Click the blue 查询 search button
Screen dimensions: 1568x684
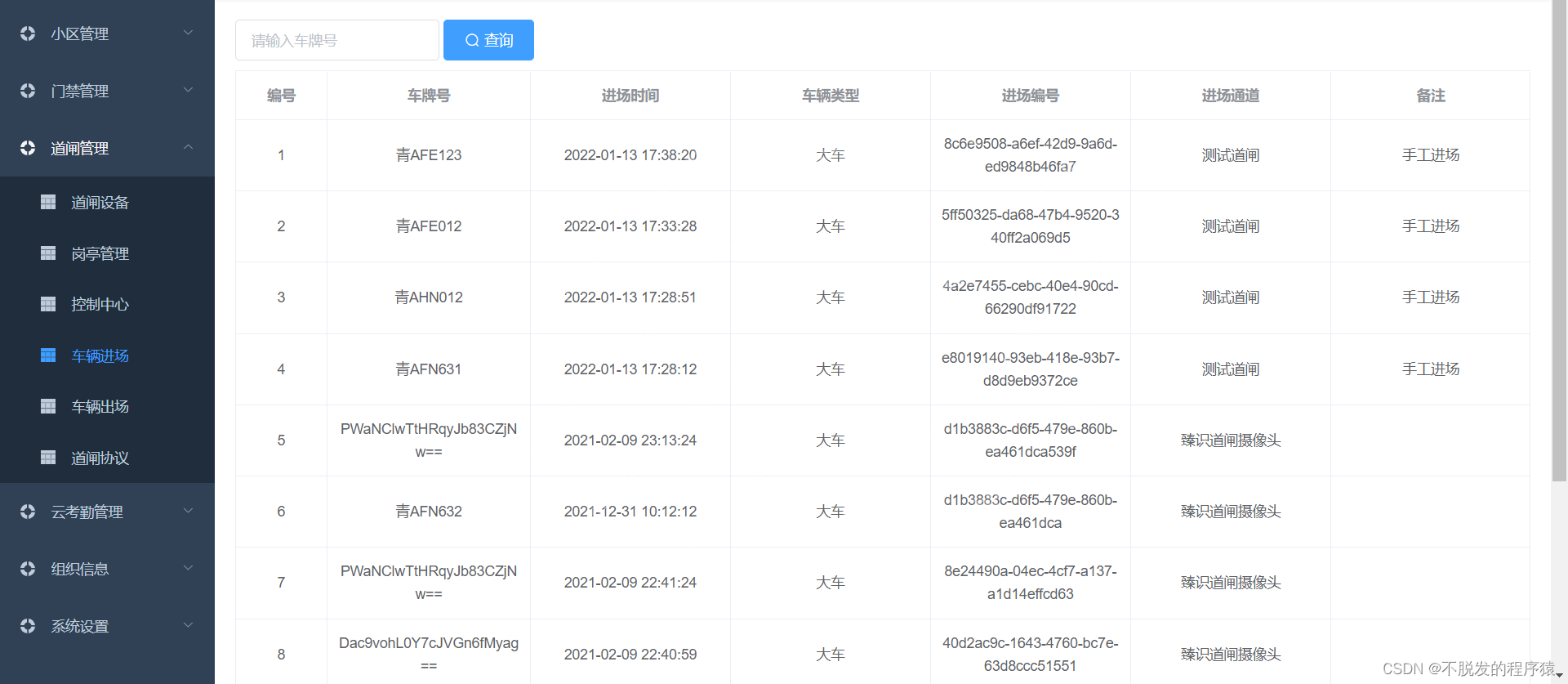(488, 40)
